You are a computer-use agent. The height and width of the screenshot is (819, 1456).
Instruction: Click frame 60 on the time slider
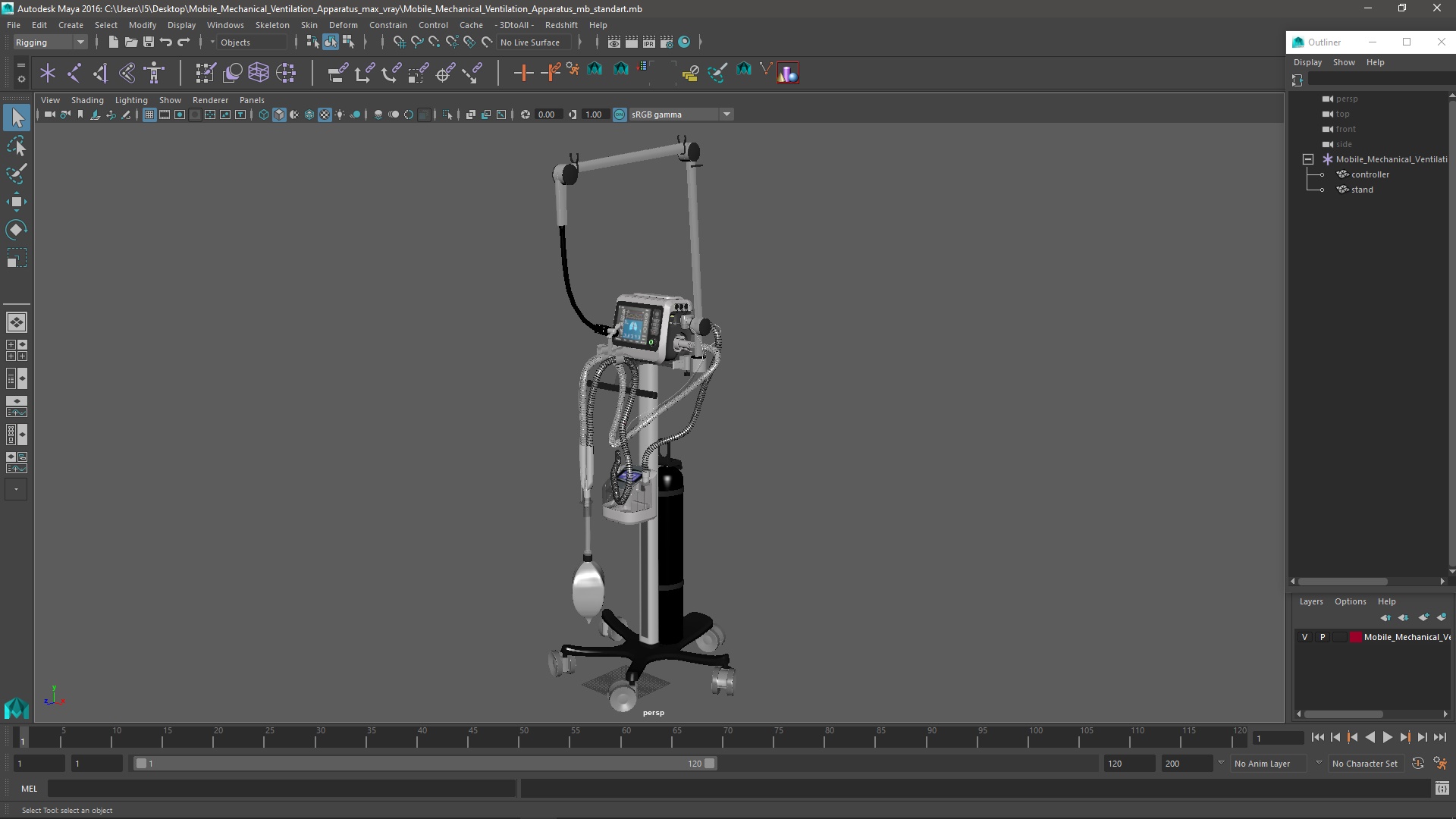click(626, 738)
